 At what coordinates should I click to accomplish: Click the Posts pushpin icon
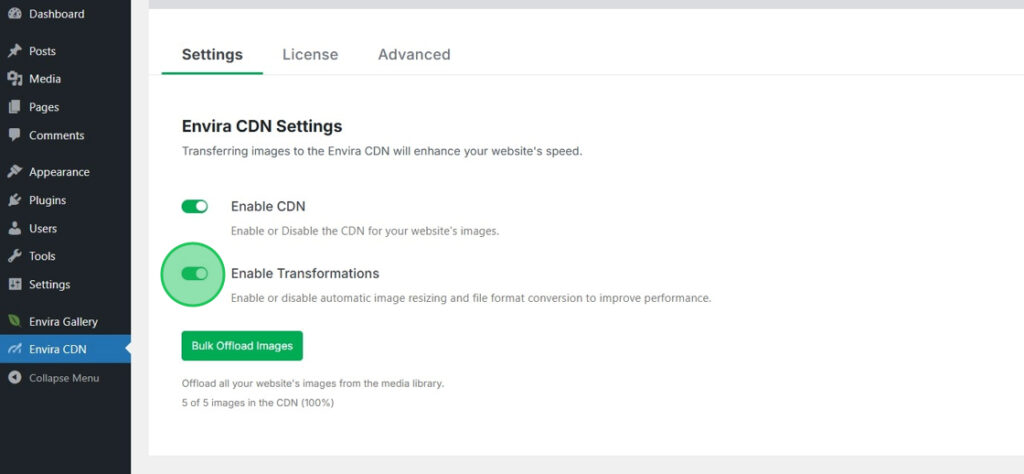(14, 51)
